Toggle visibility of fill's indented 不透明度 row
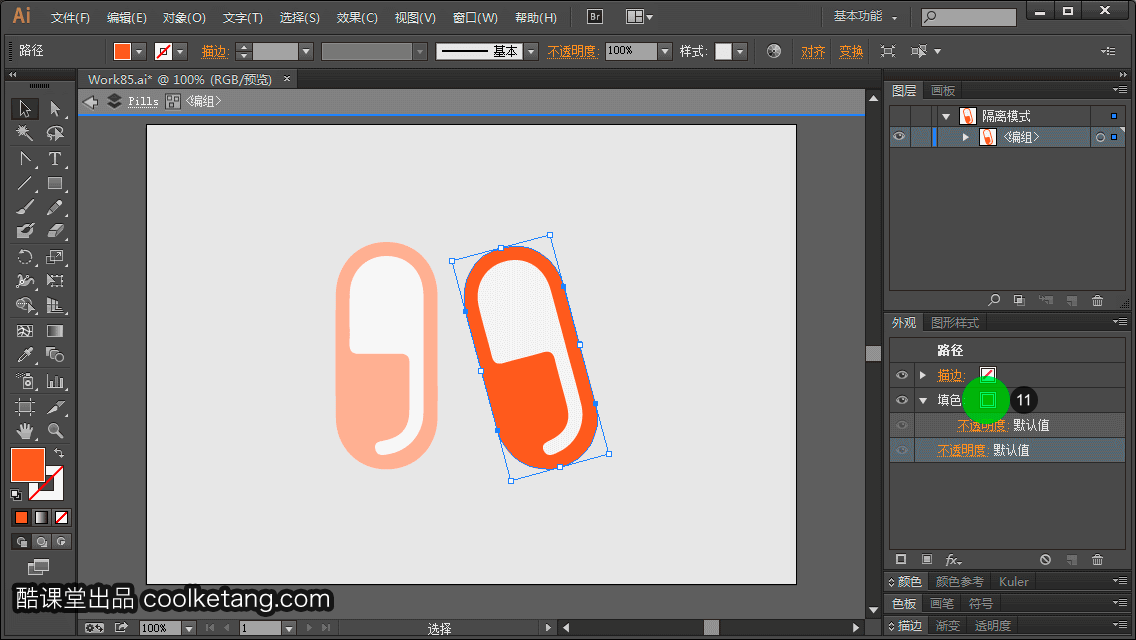This screenshot has height=640, width=1136. click(x=902, y=425)
